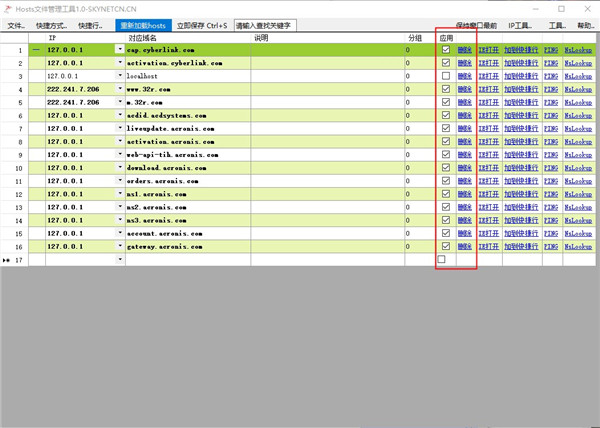Open IP dropdown in empty row 17
600x428 pixels.
coord(120,259)
